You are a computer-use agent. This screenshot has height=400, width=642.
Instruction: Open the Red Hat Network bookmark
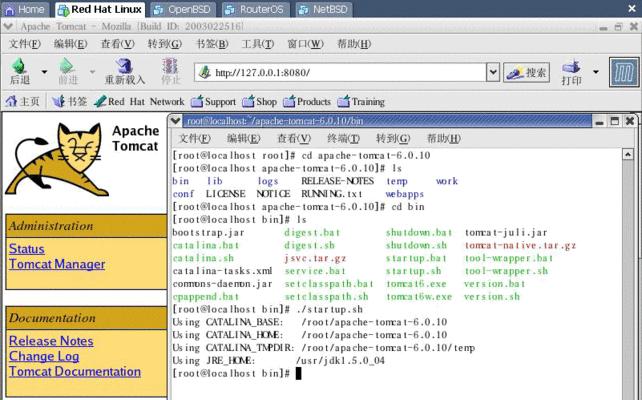pyautogui.click(x=139, y=101)
